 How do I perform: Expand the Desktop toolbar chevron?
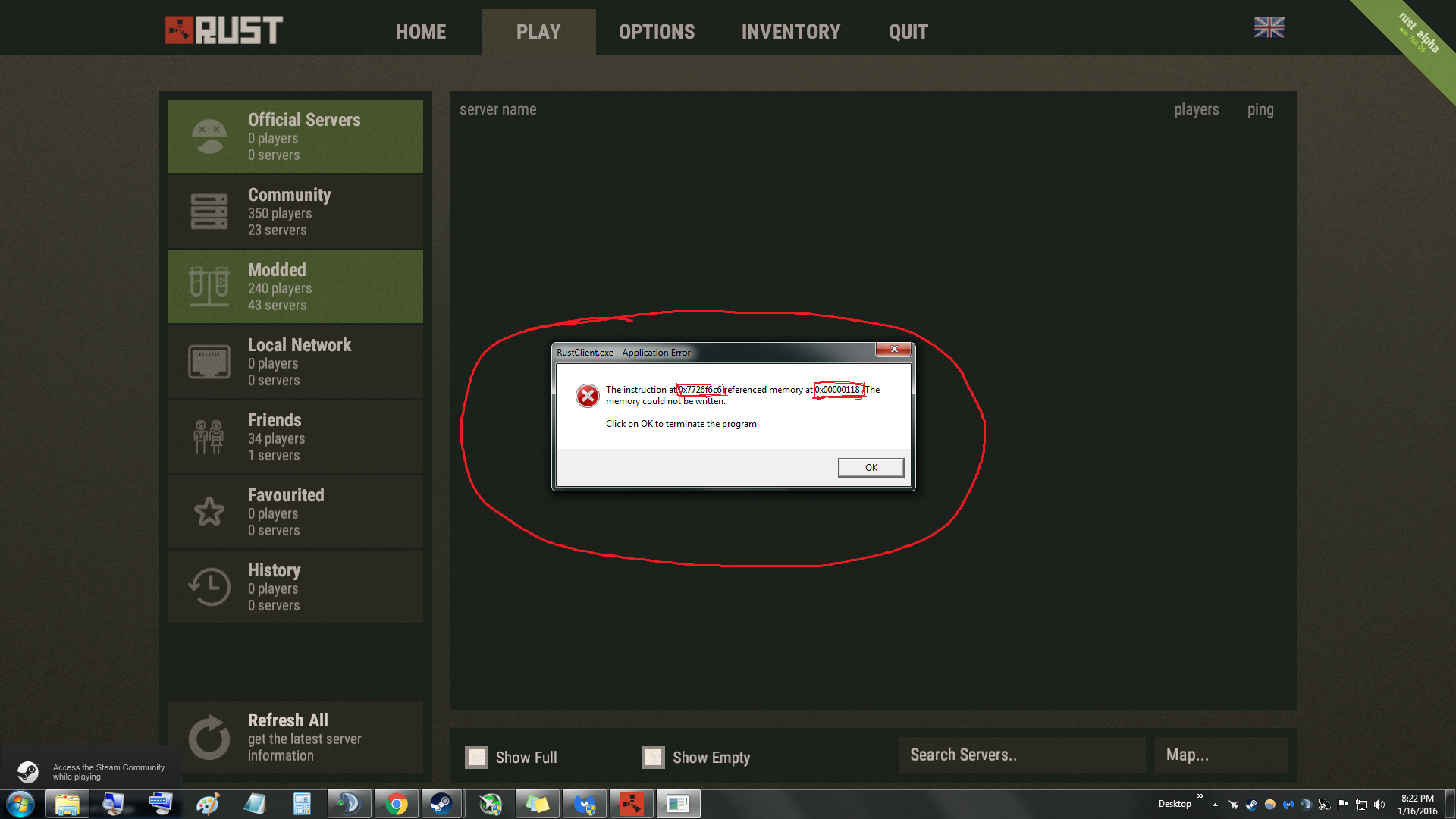pos(1200,796)
